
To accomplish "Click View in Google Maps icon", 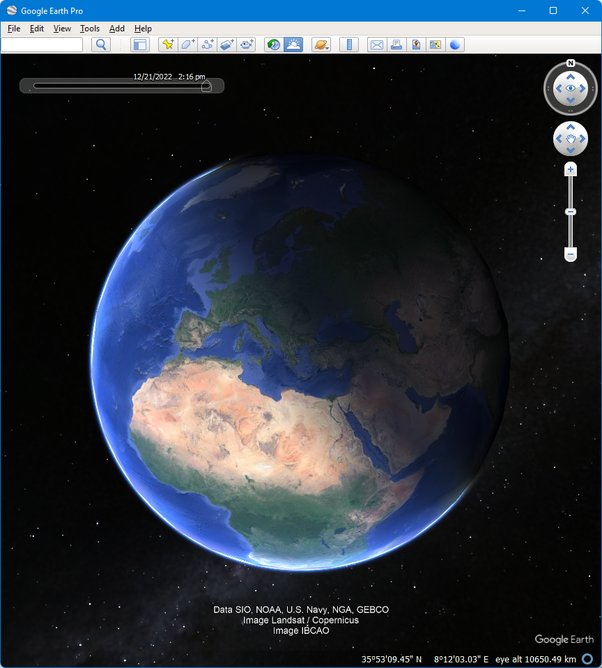I will pos(435,44).
